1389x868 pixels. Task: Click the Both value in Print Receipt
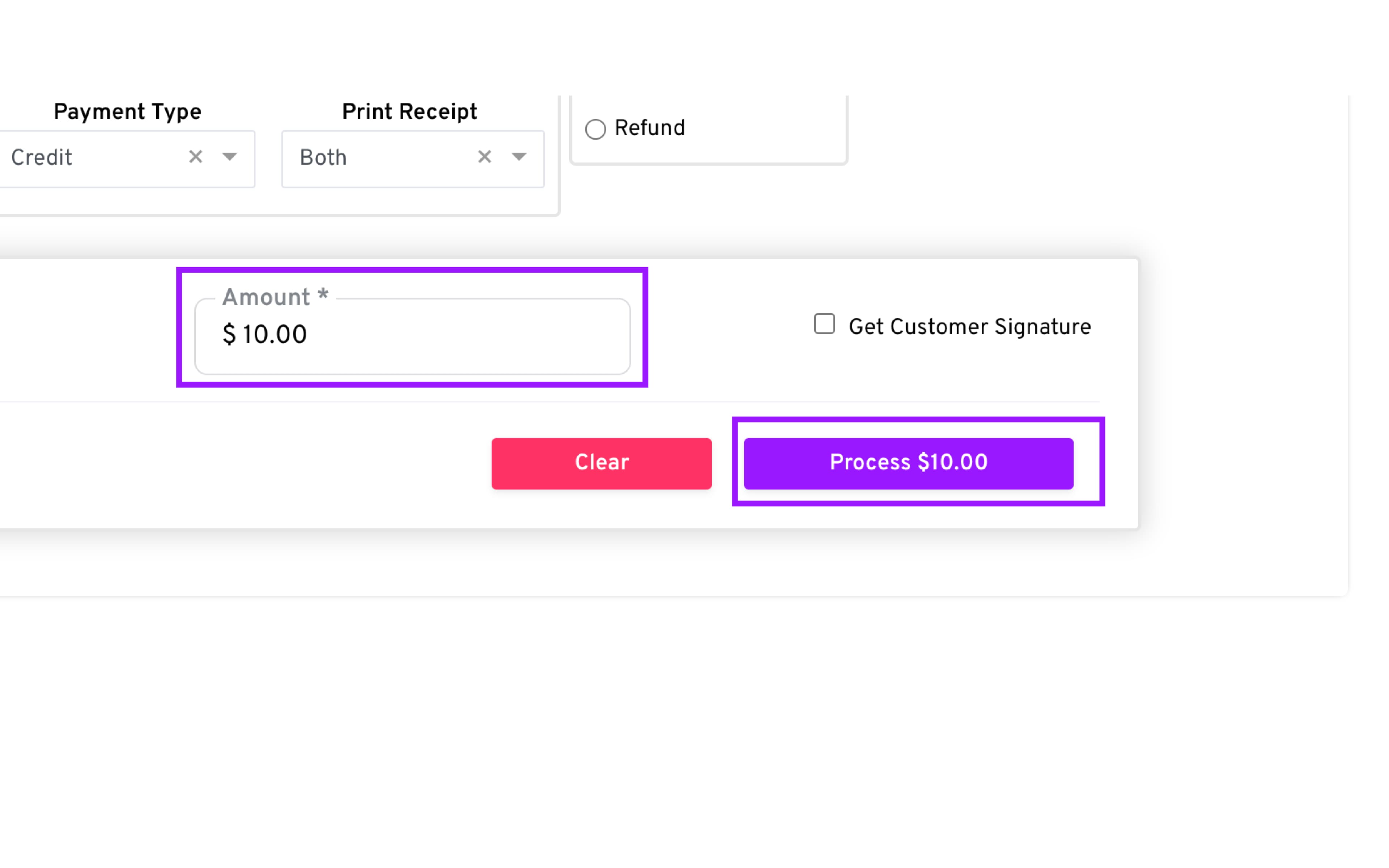point(323,158)
